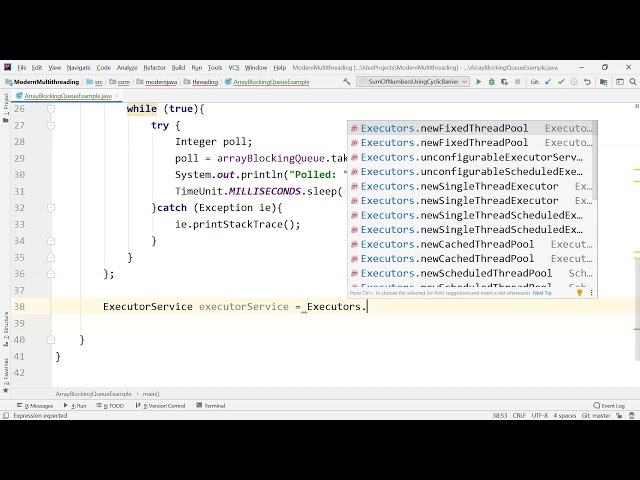Close the ArrayBlockingQueueExample.java tab
Viewport: 640px width, 480px height.
click(x=117, y=96)
